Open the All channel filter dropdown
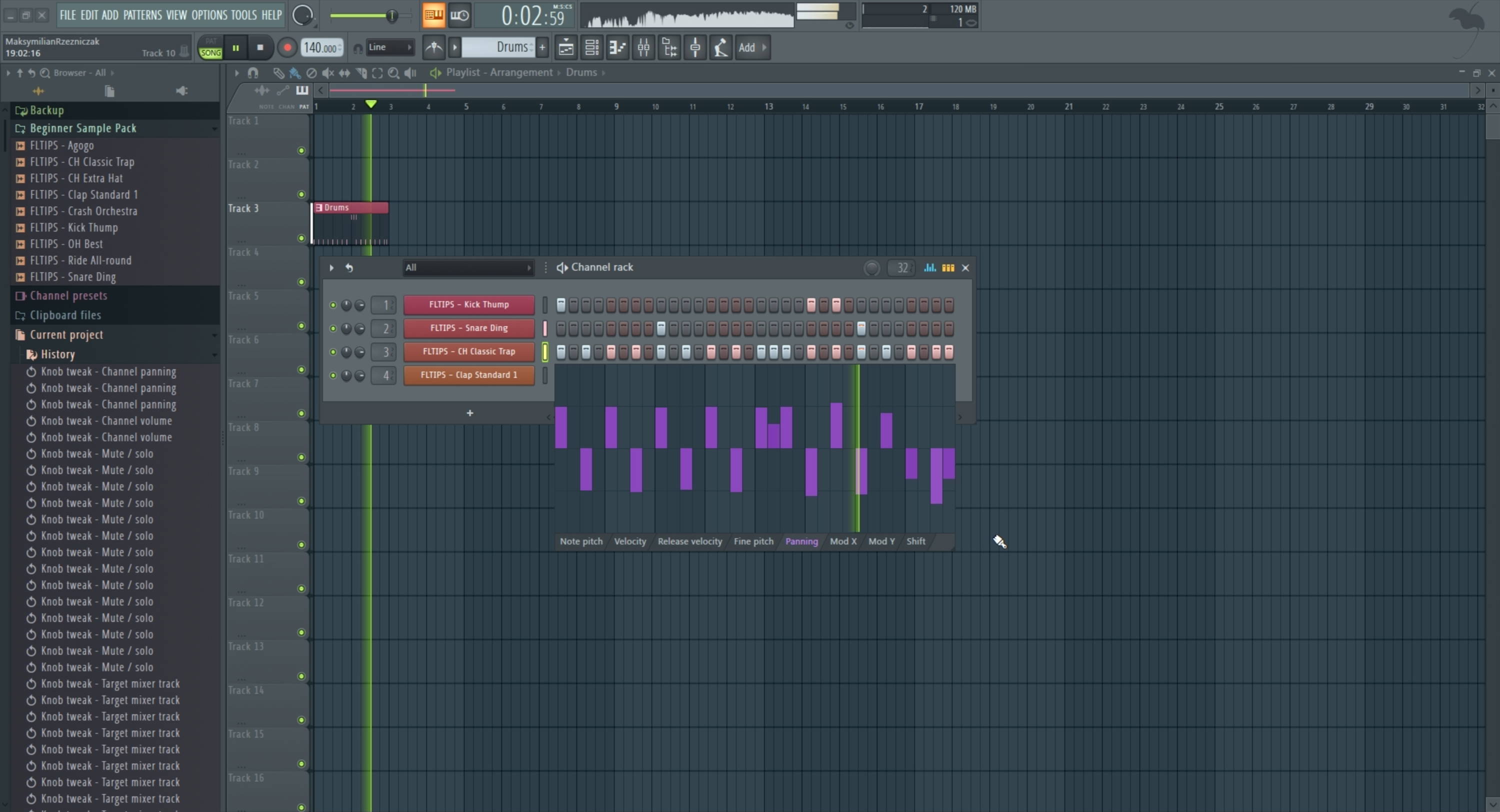The width and height of the screenshot is (1500, 812). tap(468, 268)
